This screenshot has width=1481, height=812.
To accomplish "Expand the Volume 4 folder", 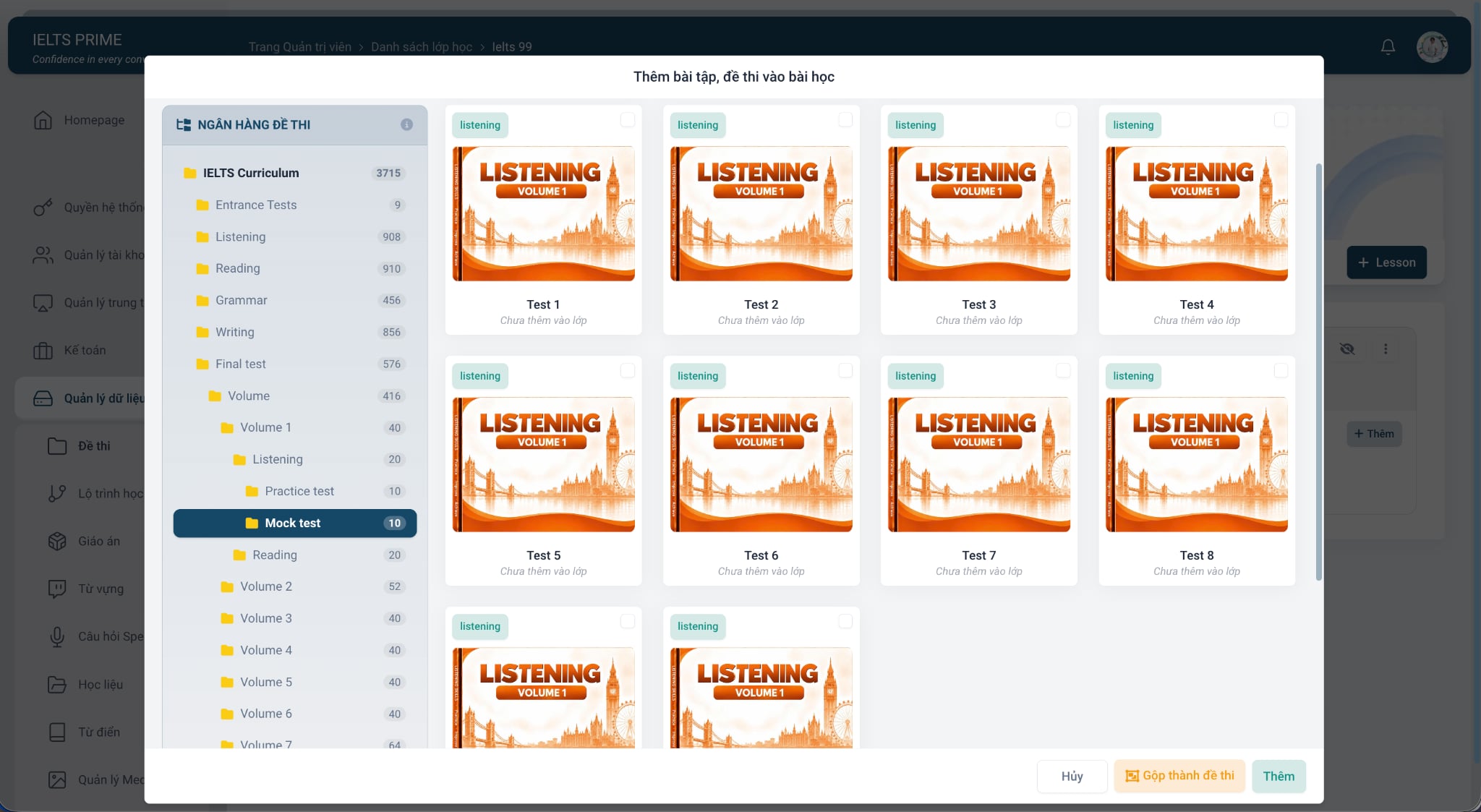I will click(295, 651).
